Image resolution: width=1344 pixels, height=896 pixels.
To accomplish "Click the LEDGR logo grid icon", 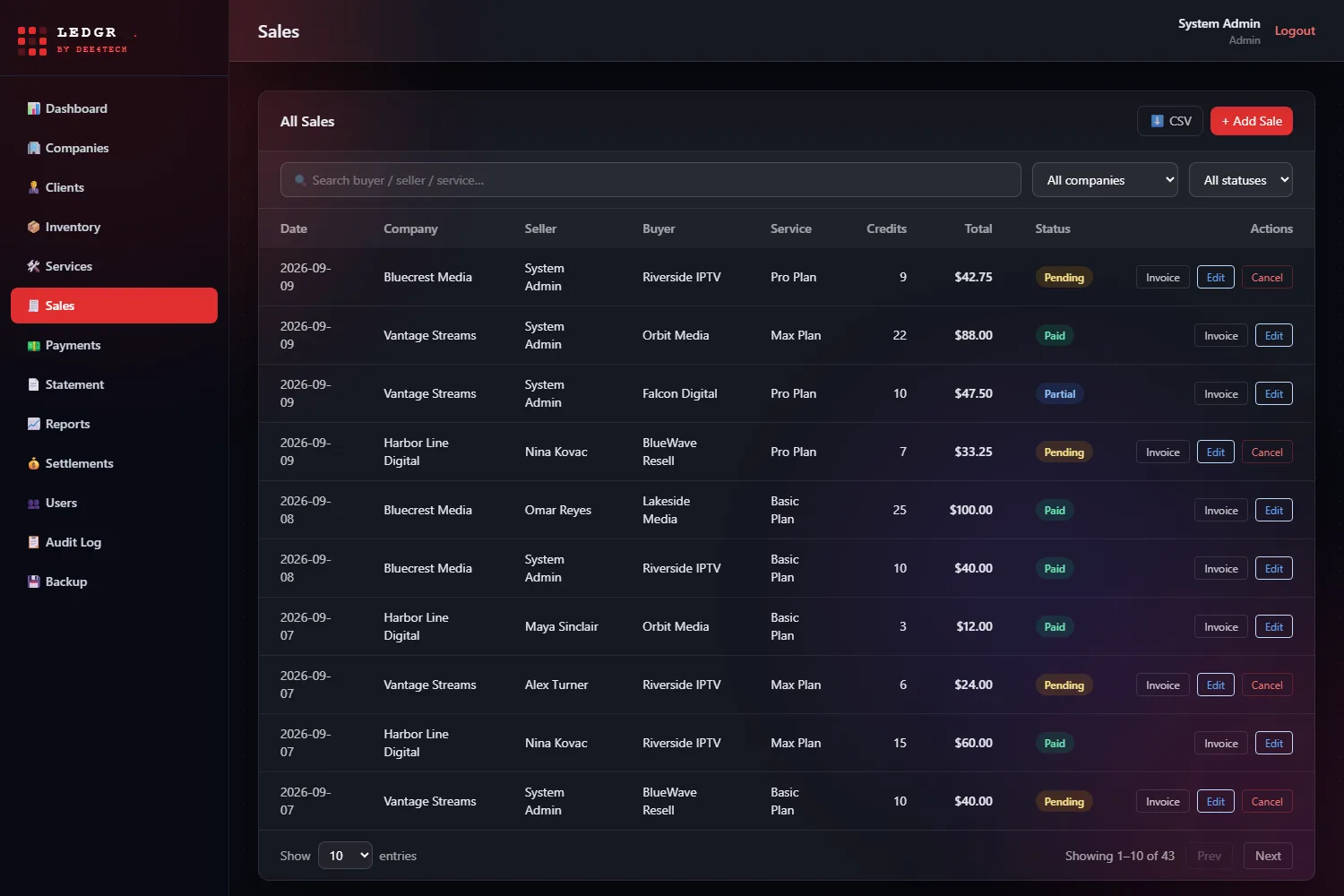I will pos(32,41).
